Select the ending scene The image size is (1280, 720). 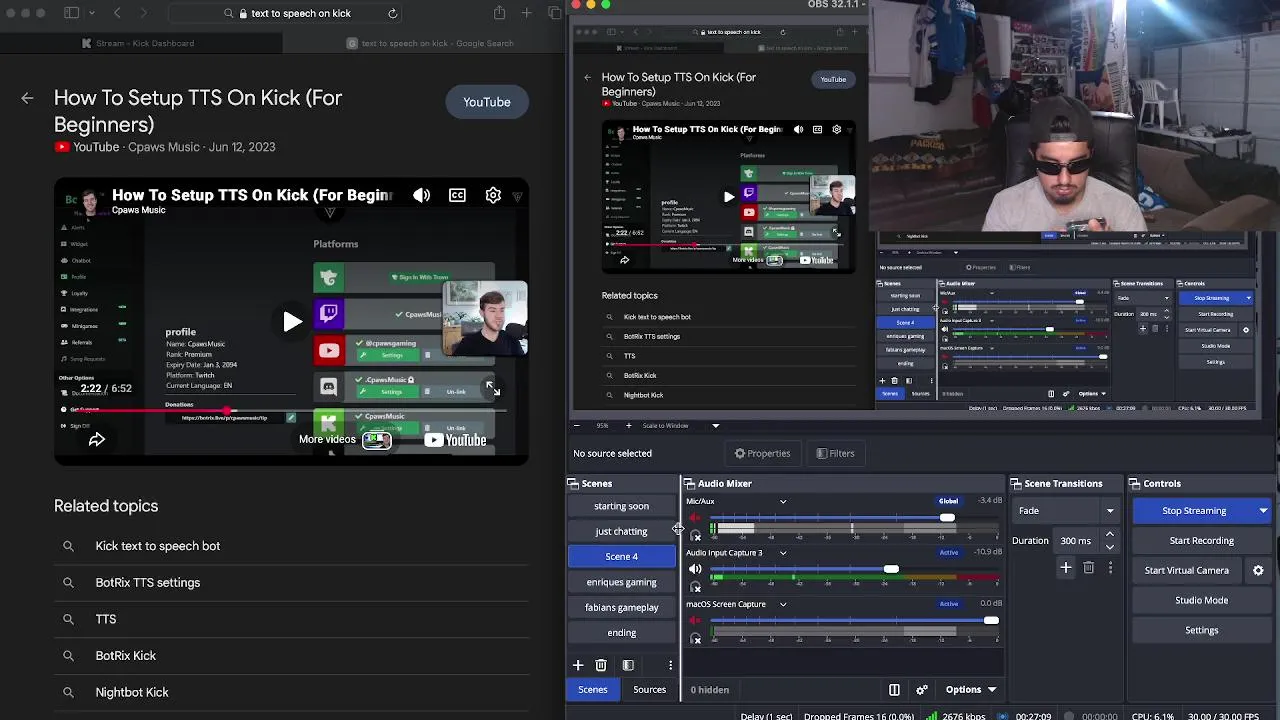pos(621,633)
